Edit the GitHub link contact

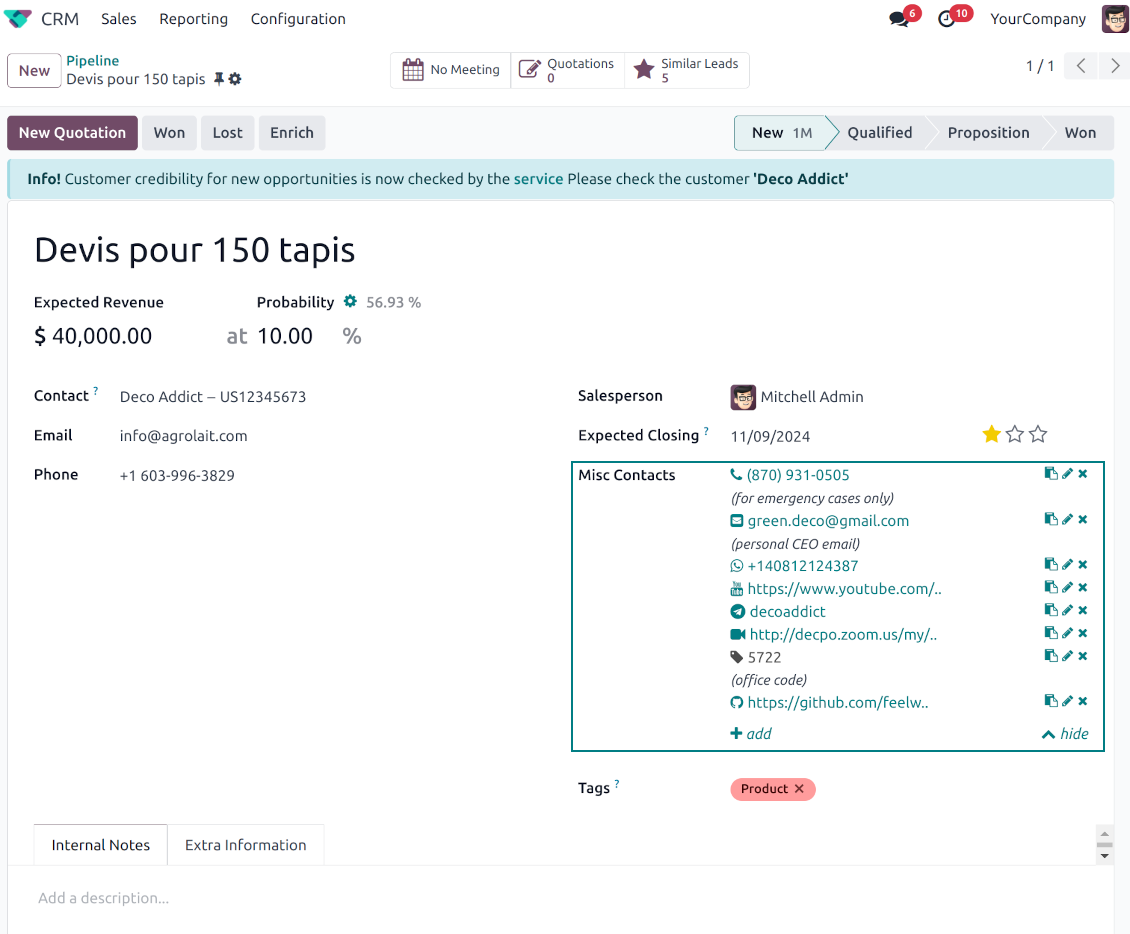click(1067, 700)
